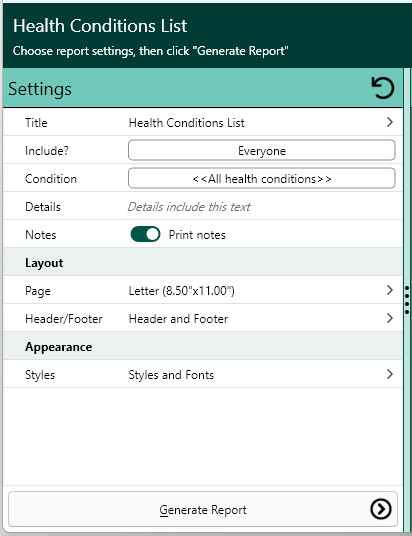Click the Condition row label
This screenshot has height=536, width=412.
(51, 179)
